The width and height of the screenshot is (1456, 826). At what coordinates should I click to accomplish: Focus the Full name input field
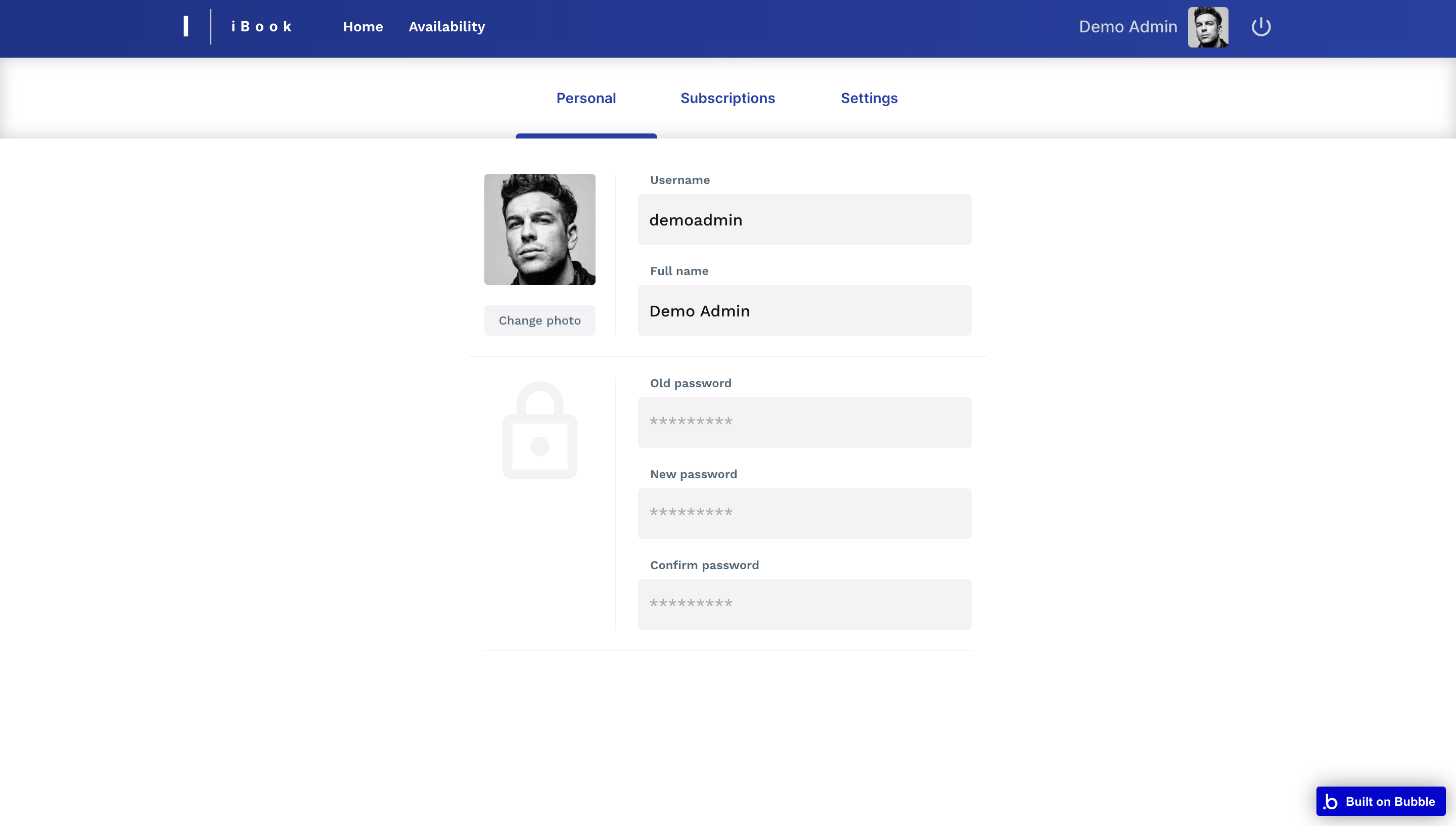point(804,310)
